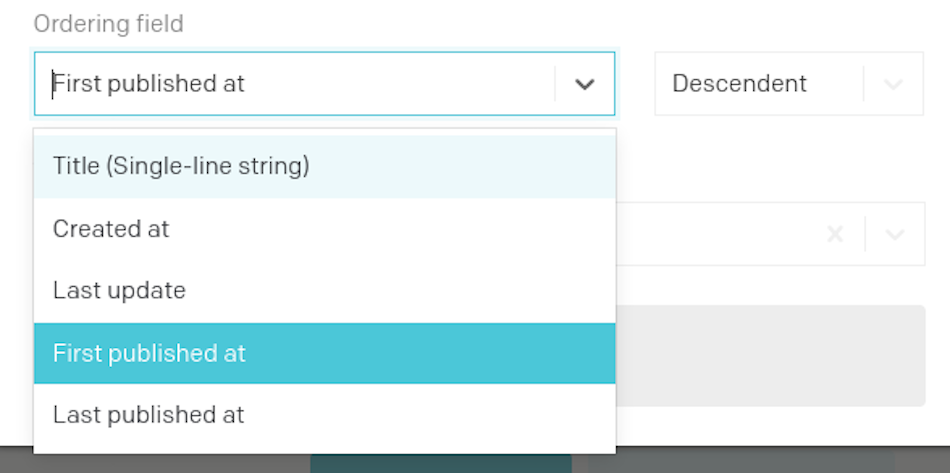Clear the selection with the X icon
Image resolution: width=950 pixels, height=473 pixels.
[835, 234]
